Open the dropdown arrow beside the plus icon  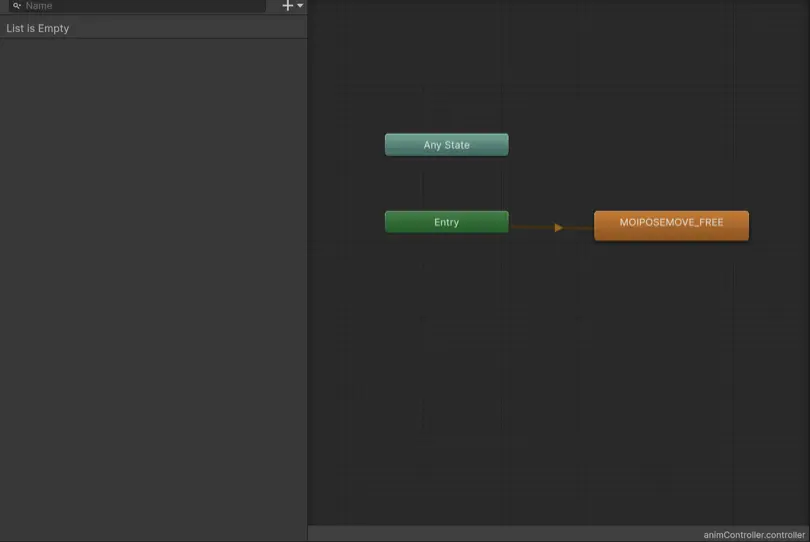300,6
